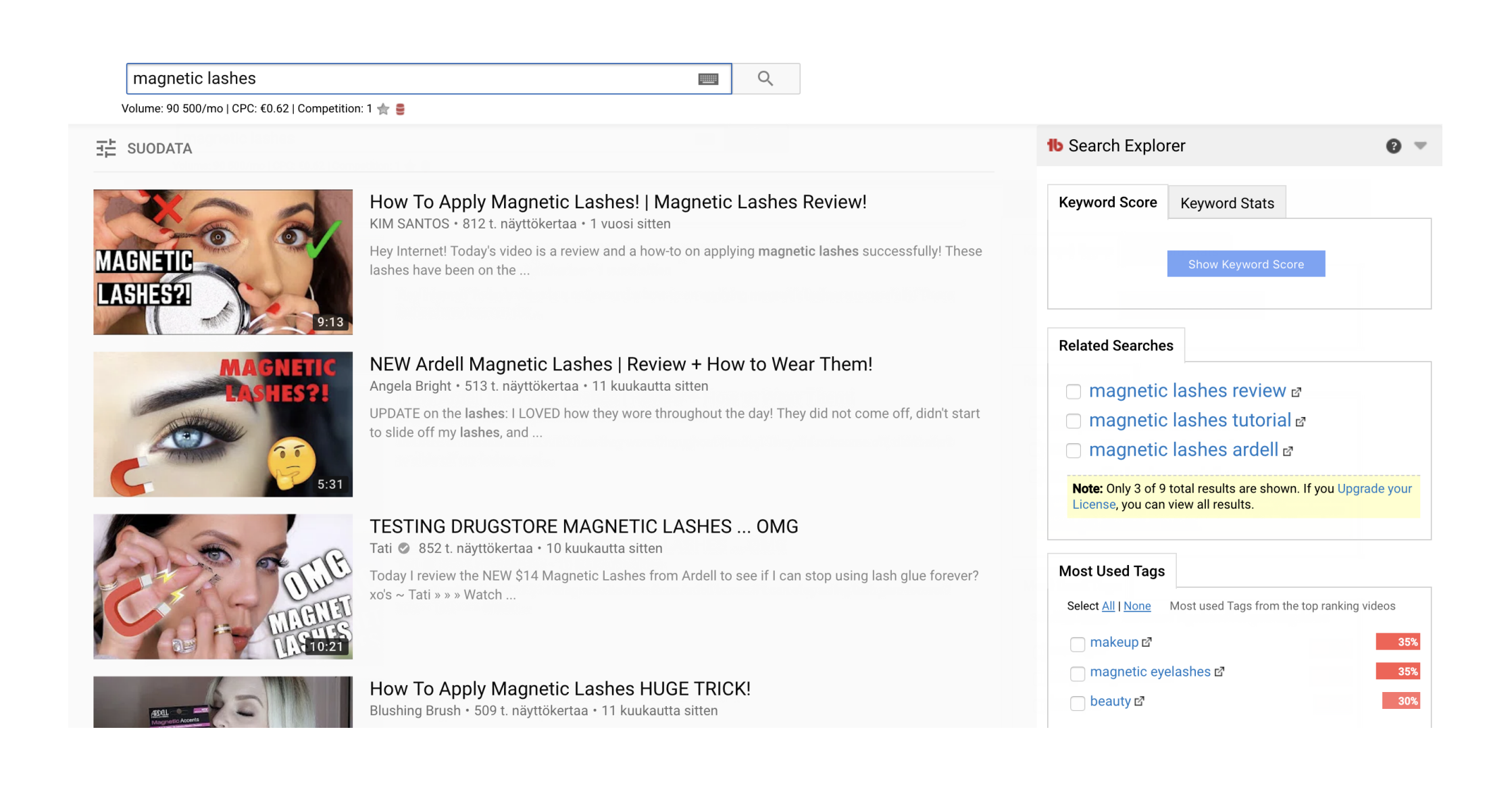Open the SUODATA filter icon
Screen dimensions: 1512x788
point(106,148)
